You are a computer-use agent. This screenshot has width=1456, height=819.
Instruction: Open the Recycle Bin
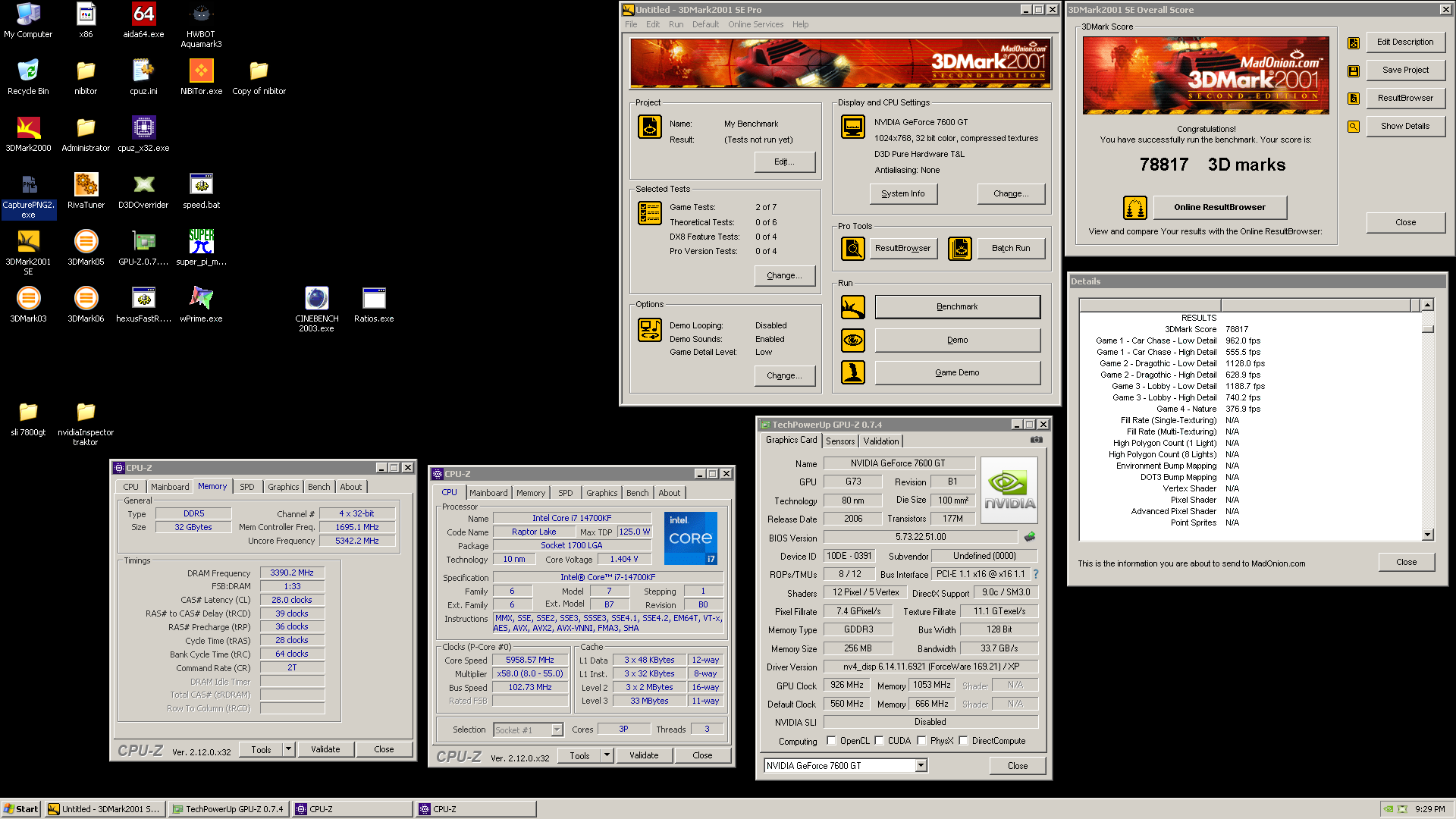coord(28,77)
